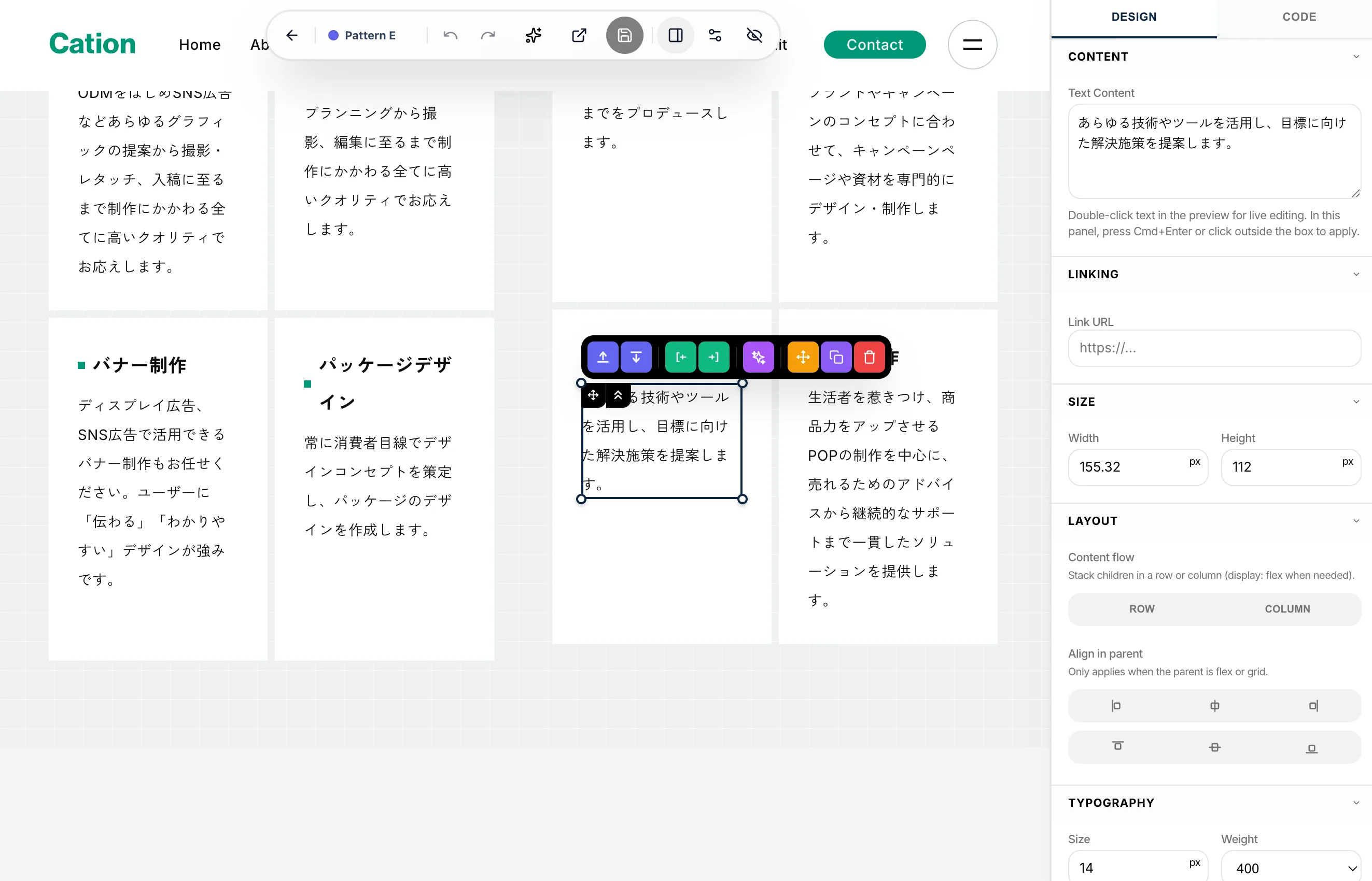Click the orange move element icon
The image size is (1372, 881).
coord(803,358)
